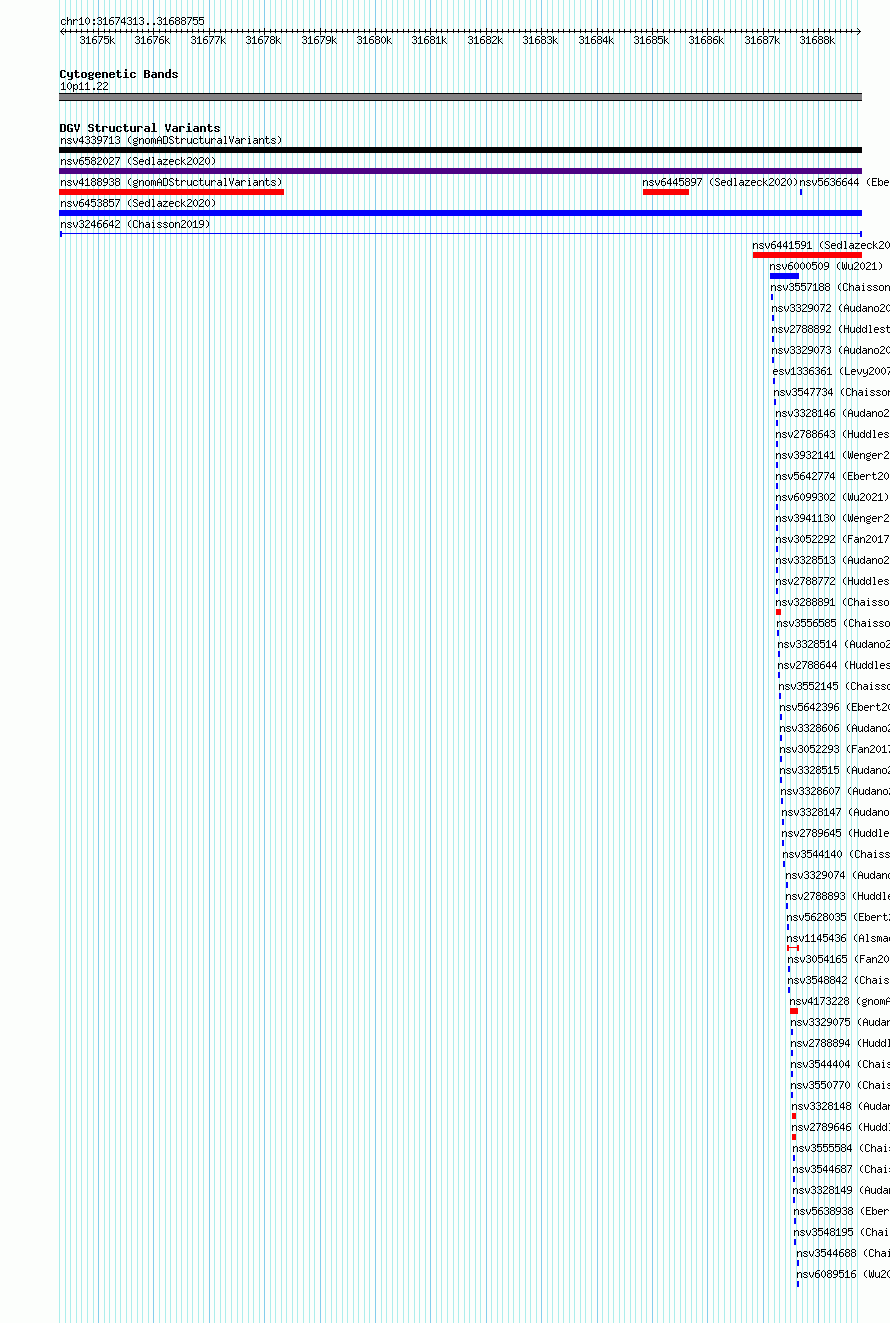Open nsv3246642 Chaisson2019 variant label
890x1323 pixels.
[x=135, y=224]
